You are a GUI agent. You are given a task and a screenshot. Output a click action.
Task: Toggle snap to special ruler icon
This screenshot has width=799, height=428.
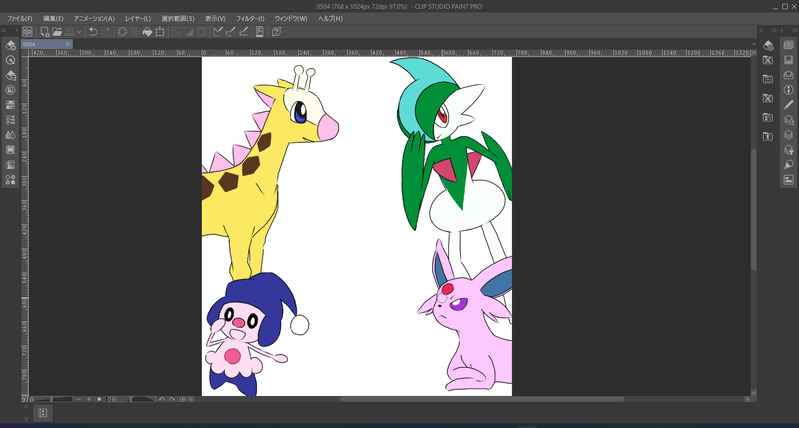[231, 32]
